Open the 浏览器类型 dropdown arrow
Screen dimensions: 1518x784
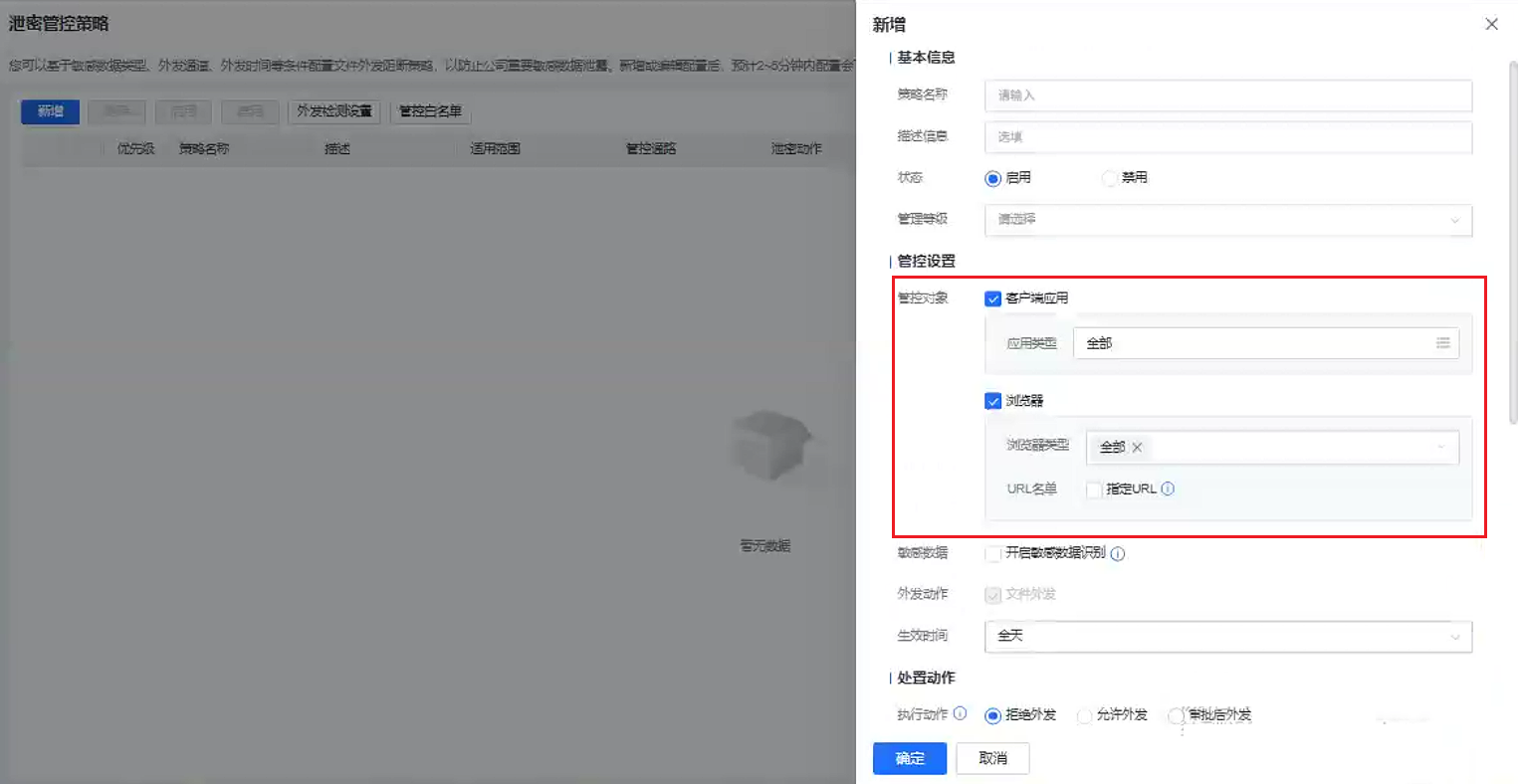click(x=1440, y=448)
